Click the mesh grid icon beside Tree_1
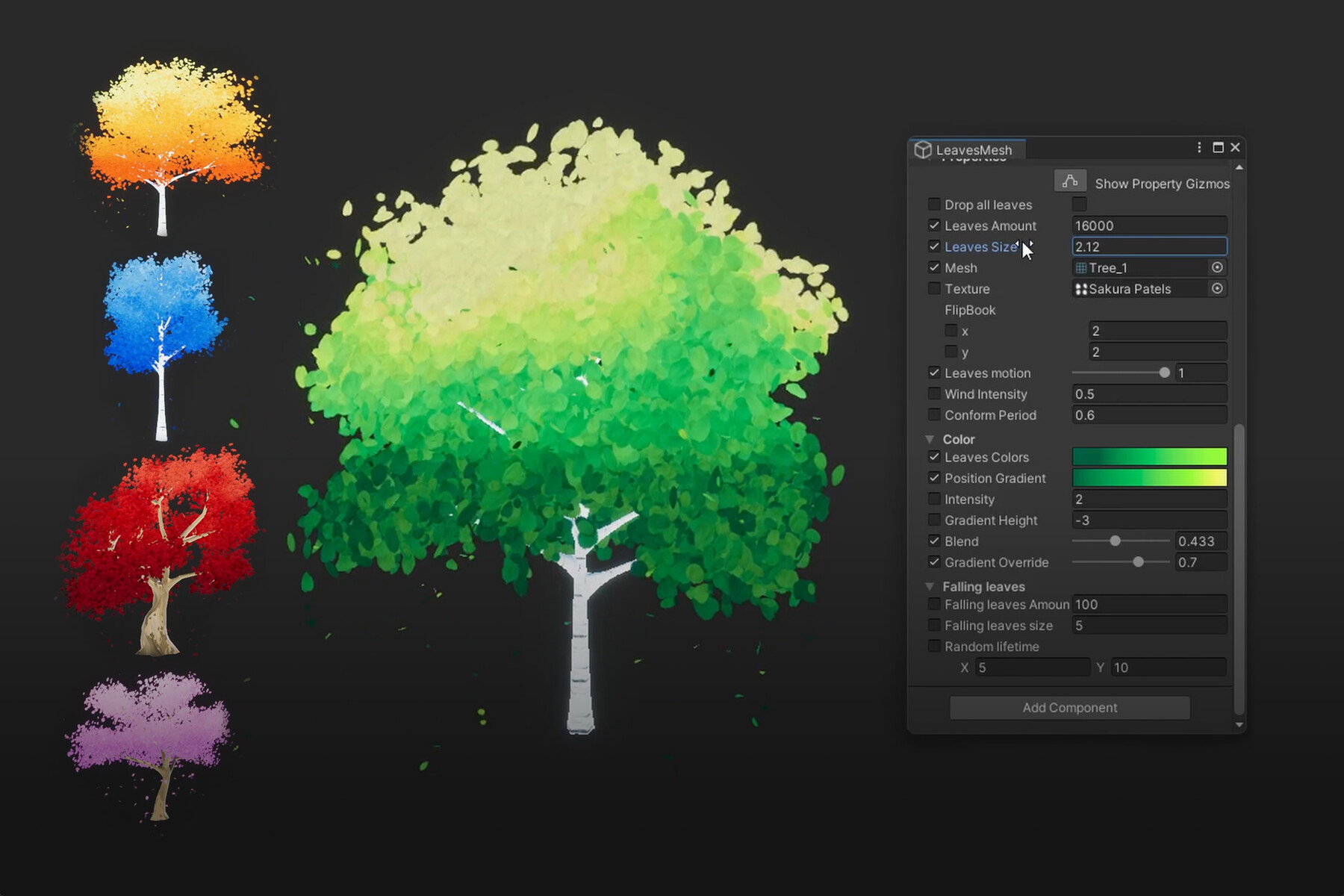The width and height of the screenshot is (1344, 896). click(1082, 267)
